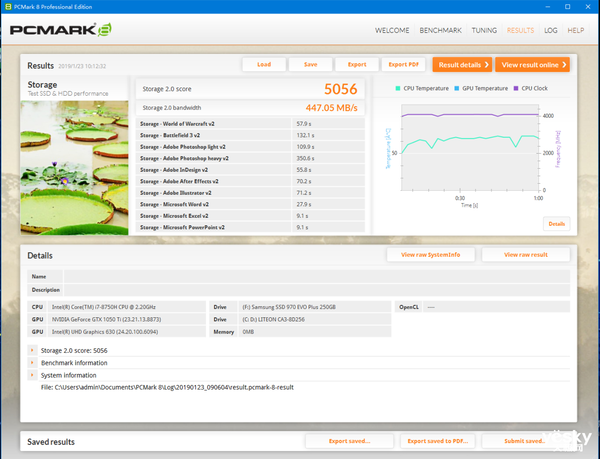Click CPU Temperature legend swatch

click(x=398, y=88)
